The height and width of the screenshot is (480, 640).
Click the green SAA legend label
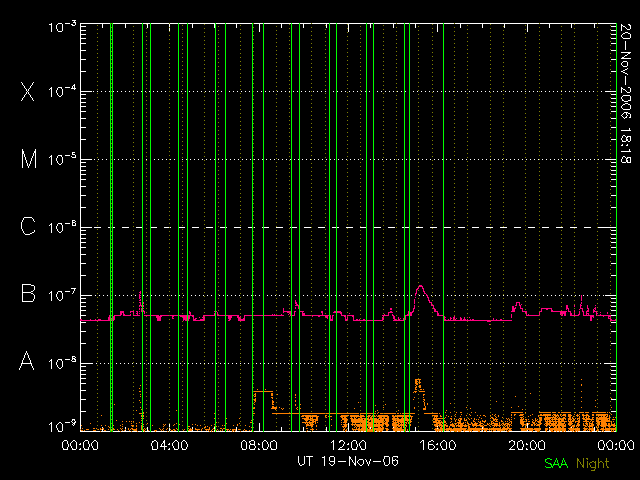tap(556, 464)
